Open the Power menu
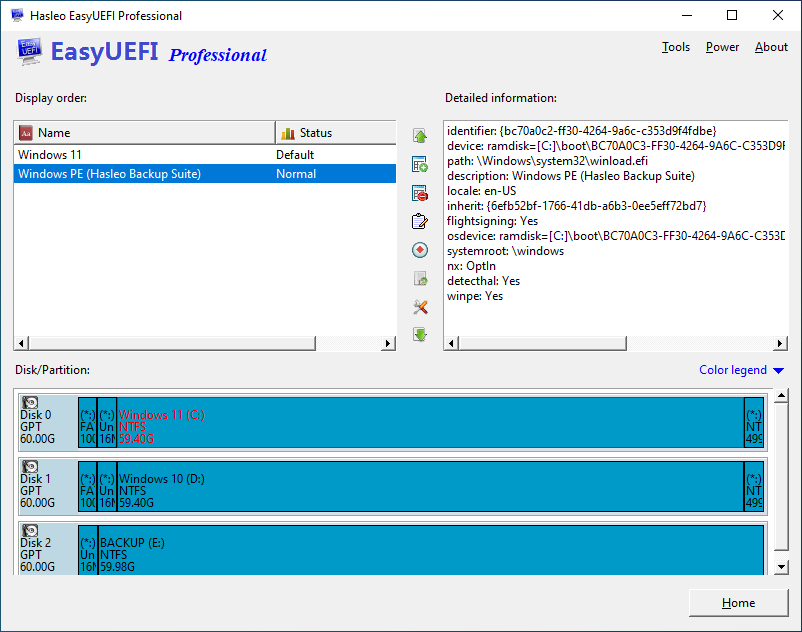Image resolution: width=802 pixels, height=632 pixels. click(722, 47)
